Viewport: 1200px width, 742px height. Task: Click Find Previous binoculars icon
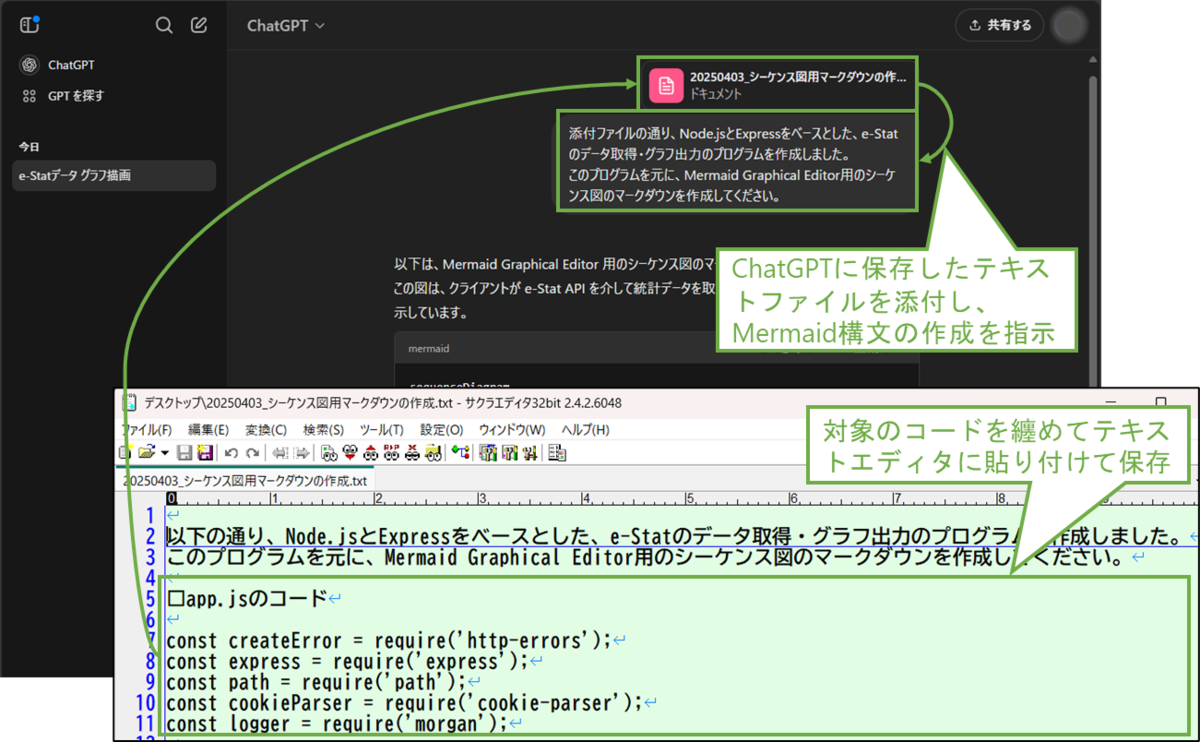(370, 453)
